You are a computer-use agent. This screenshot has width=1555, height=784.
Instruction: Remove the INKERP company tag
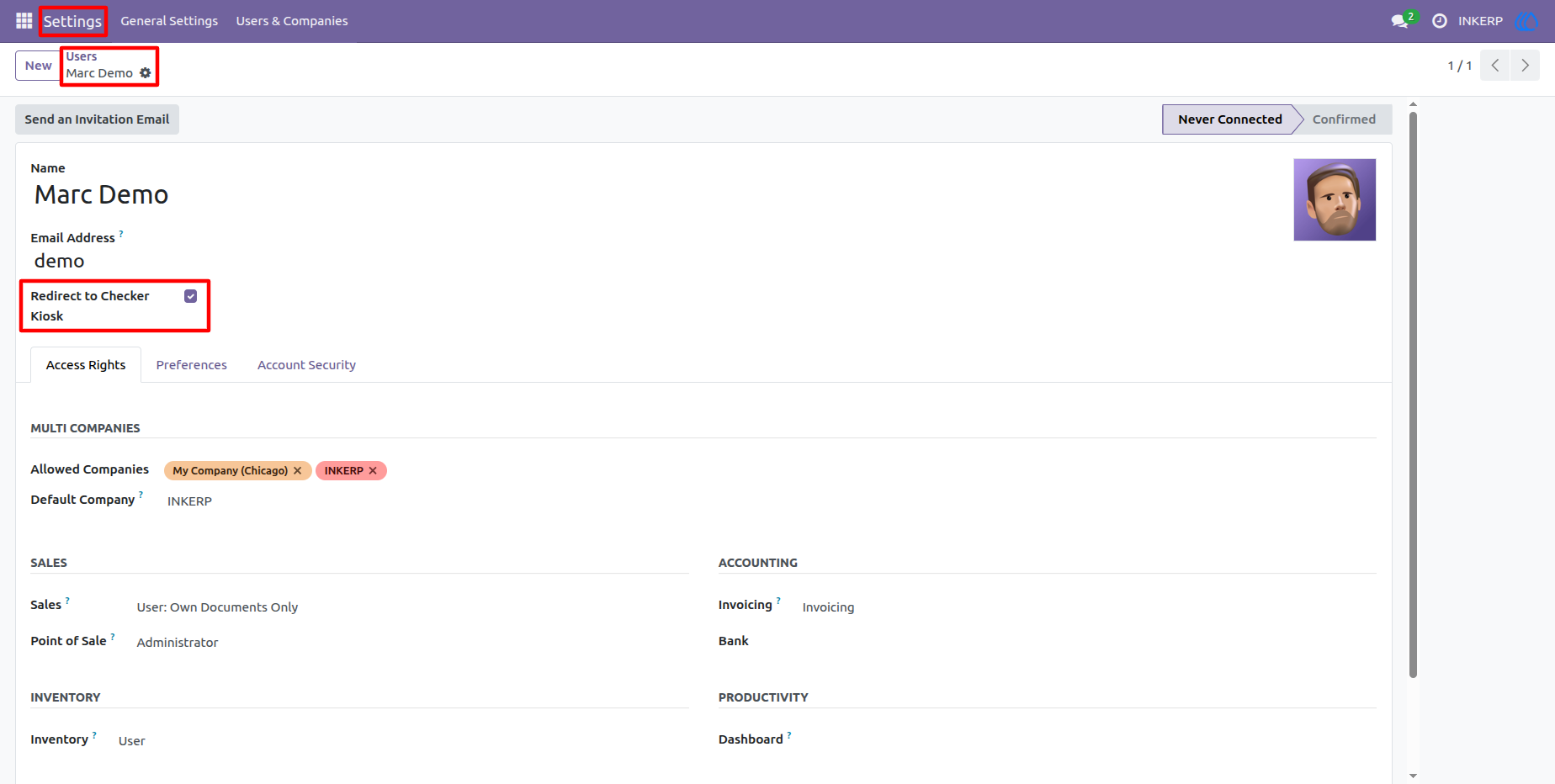click(x=373, y=471)
